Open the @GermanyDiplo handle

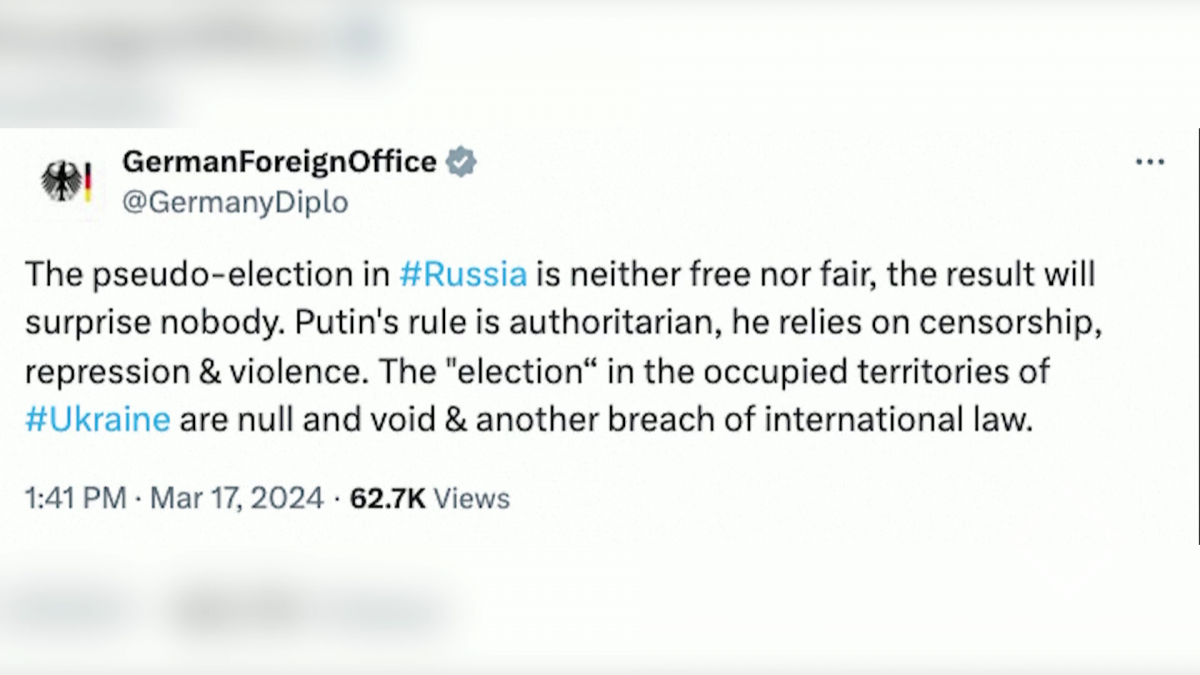(235, 202)
